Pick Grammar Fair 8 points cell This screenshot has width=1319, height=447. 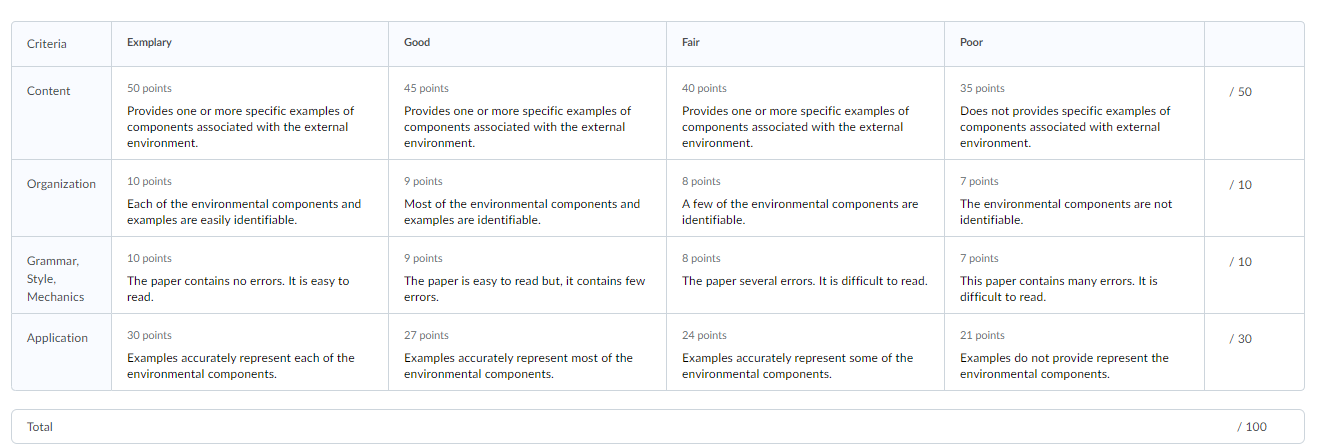[805, 275]
